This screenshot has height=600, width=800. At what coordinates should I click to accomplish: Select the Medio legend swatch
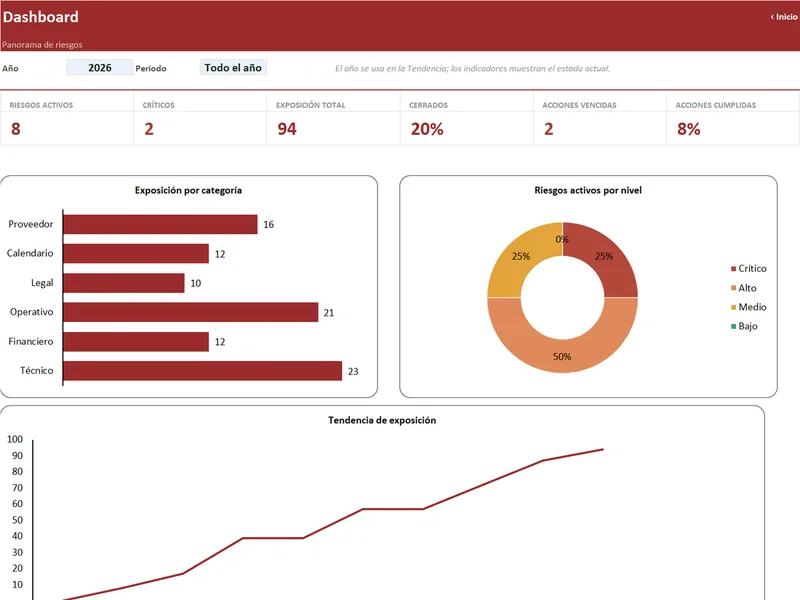coord(734,307)
